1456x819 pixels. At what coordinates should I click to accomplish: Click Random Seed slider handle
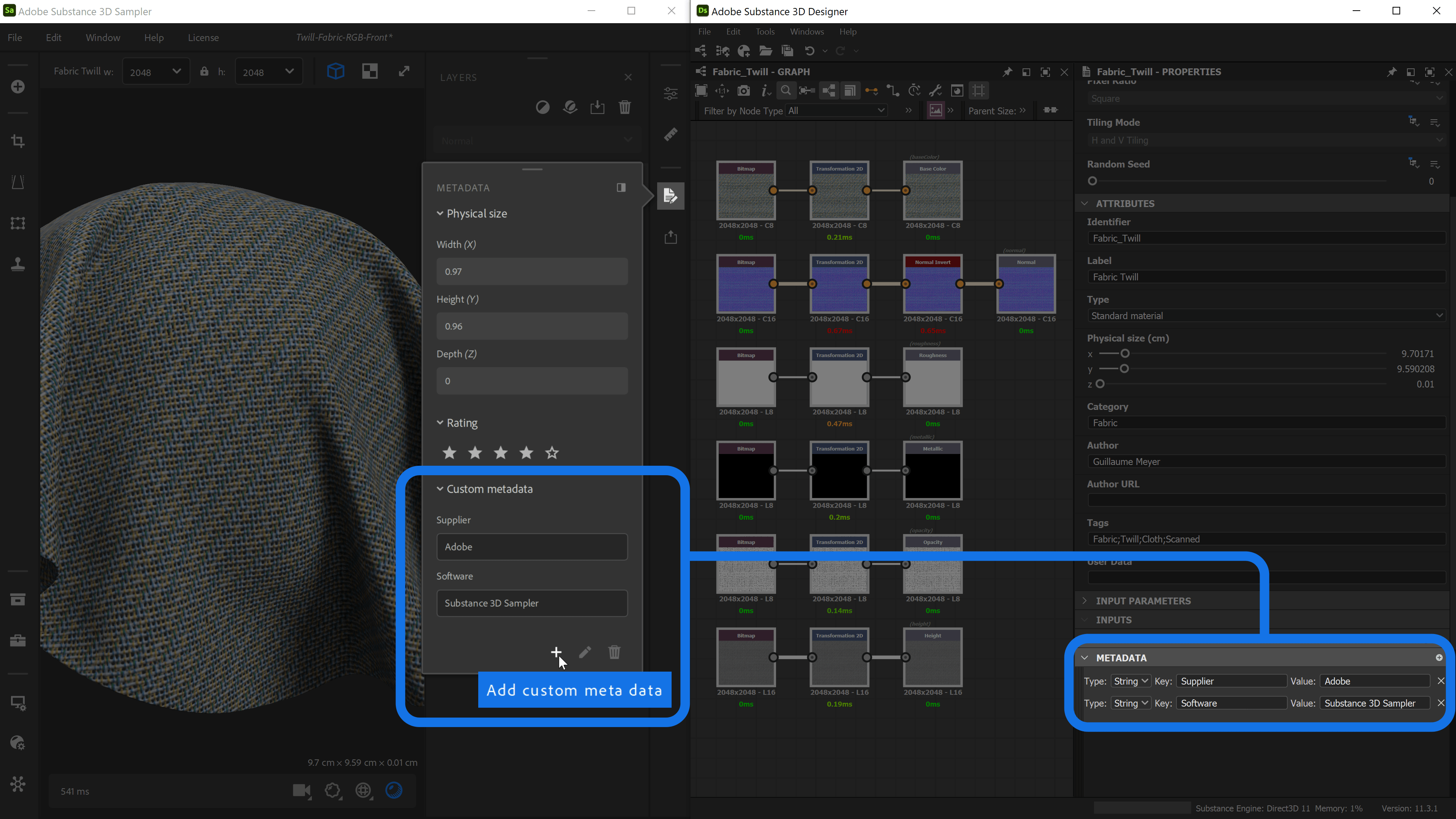1092,181
